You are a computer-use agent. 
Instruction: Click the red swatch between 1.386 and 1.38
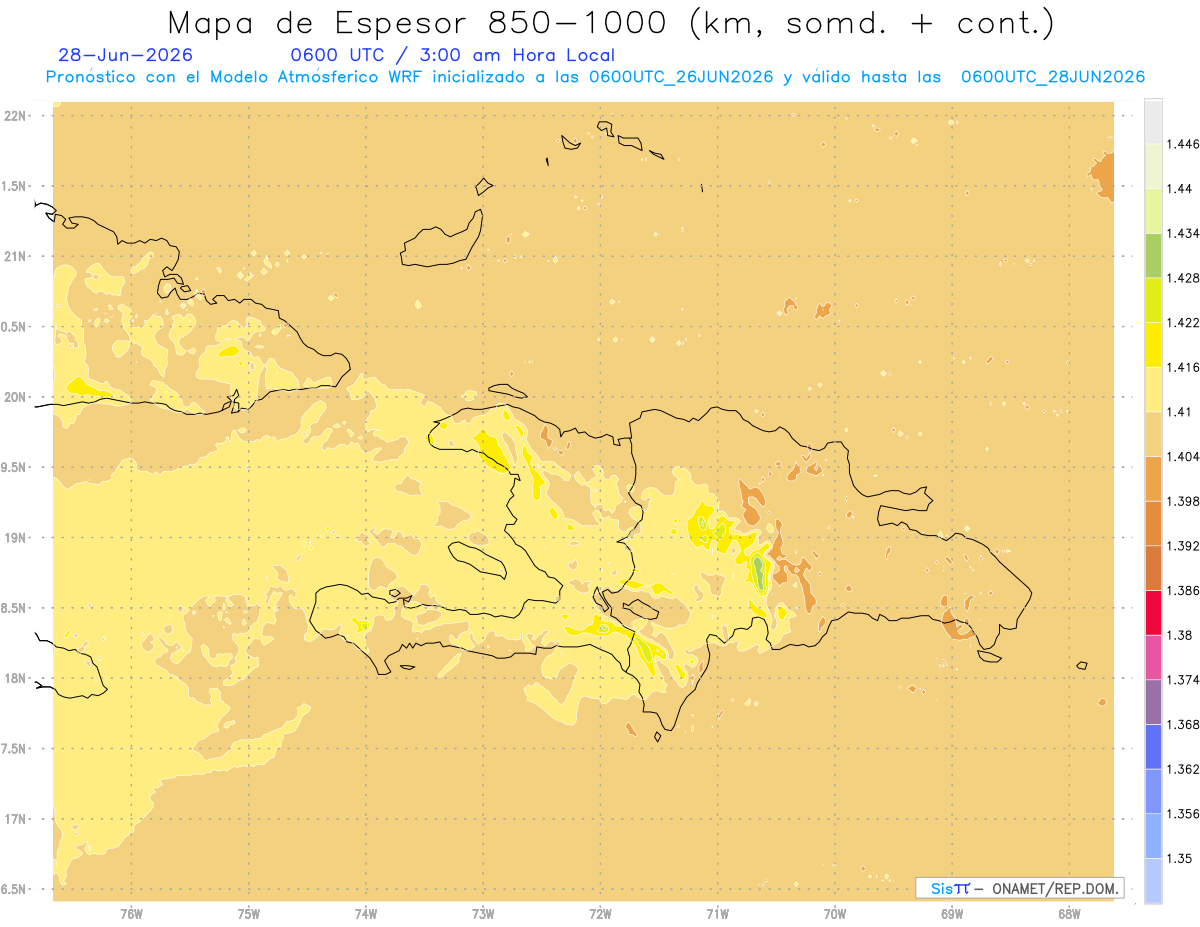[x=1153, y=613]
